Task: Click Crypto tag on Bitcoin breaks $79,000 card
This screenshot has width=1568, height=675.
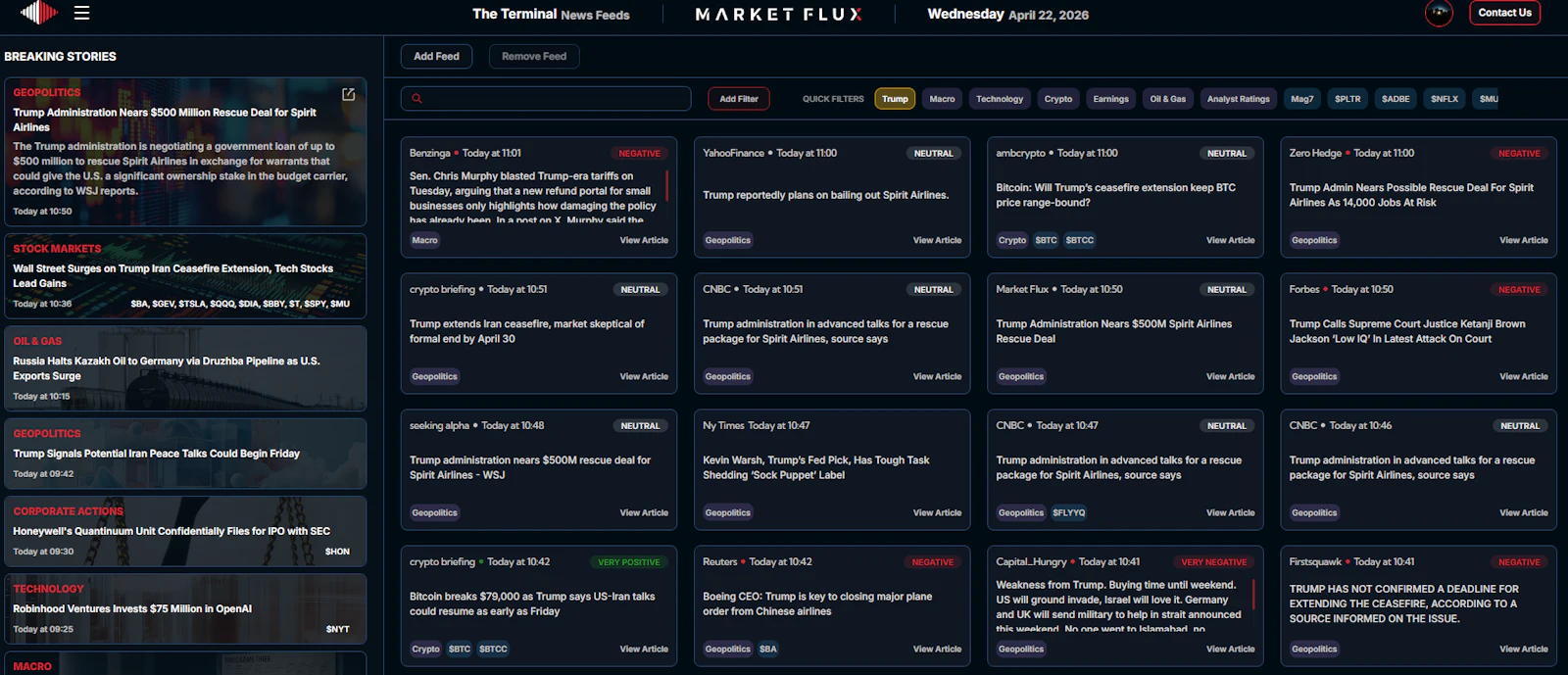Action: click(426, 649)
